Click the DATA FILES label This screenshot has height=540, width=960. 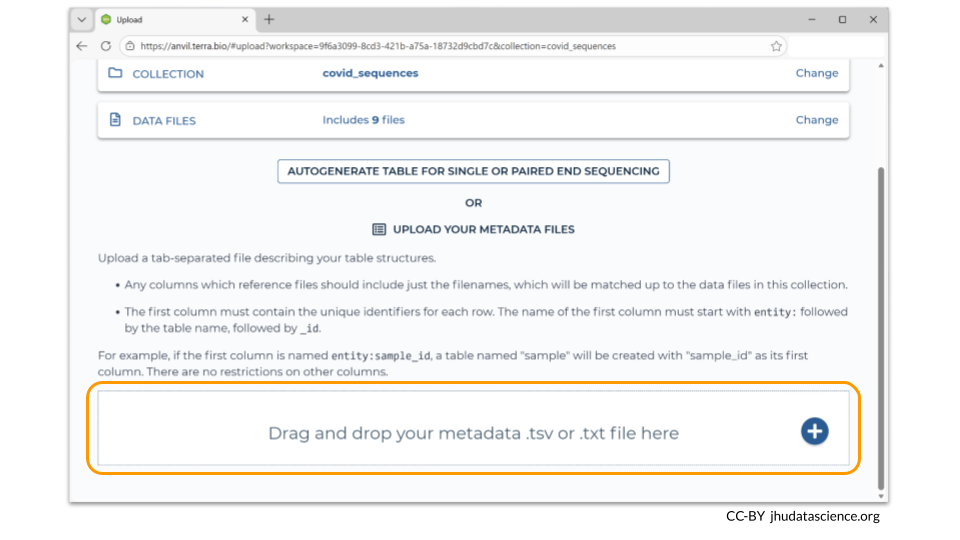[164, 121]
